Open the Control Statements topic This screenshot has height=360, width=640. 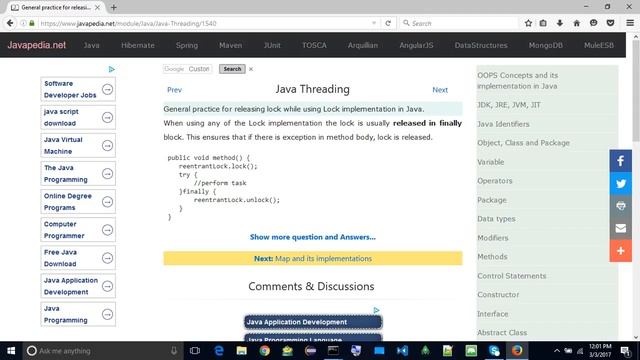tap(511, 276)
